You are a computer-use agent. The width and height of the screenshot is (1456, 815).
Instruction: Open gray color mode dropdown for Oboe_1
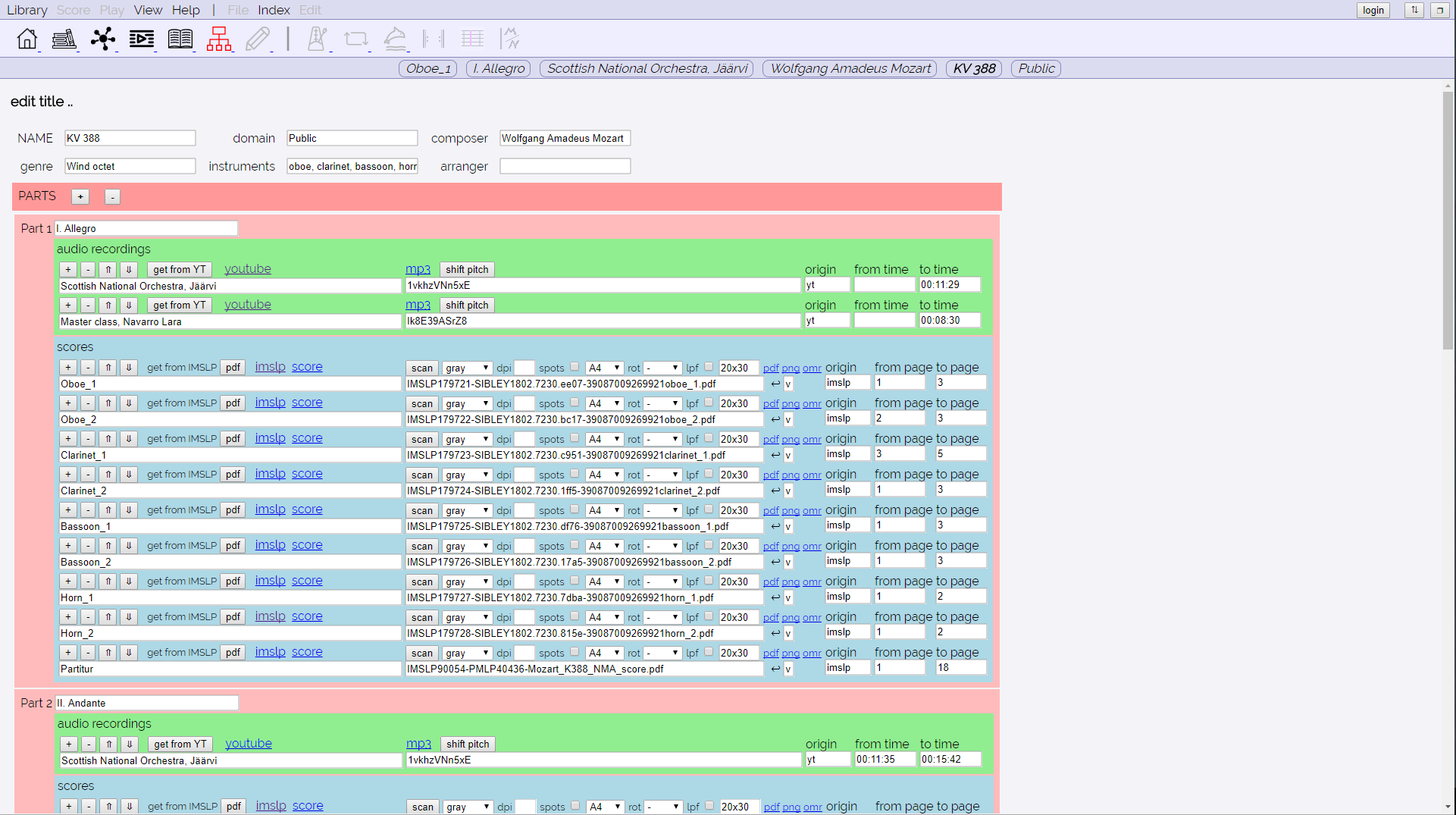467,368
